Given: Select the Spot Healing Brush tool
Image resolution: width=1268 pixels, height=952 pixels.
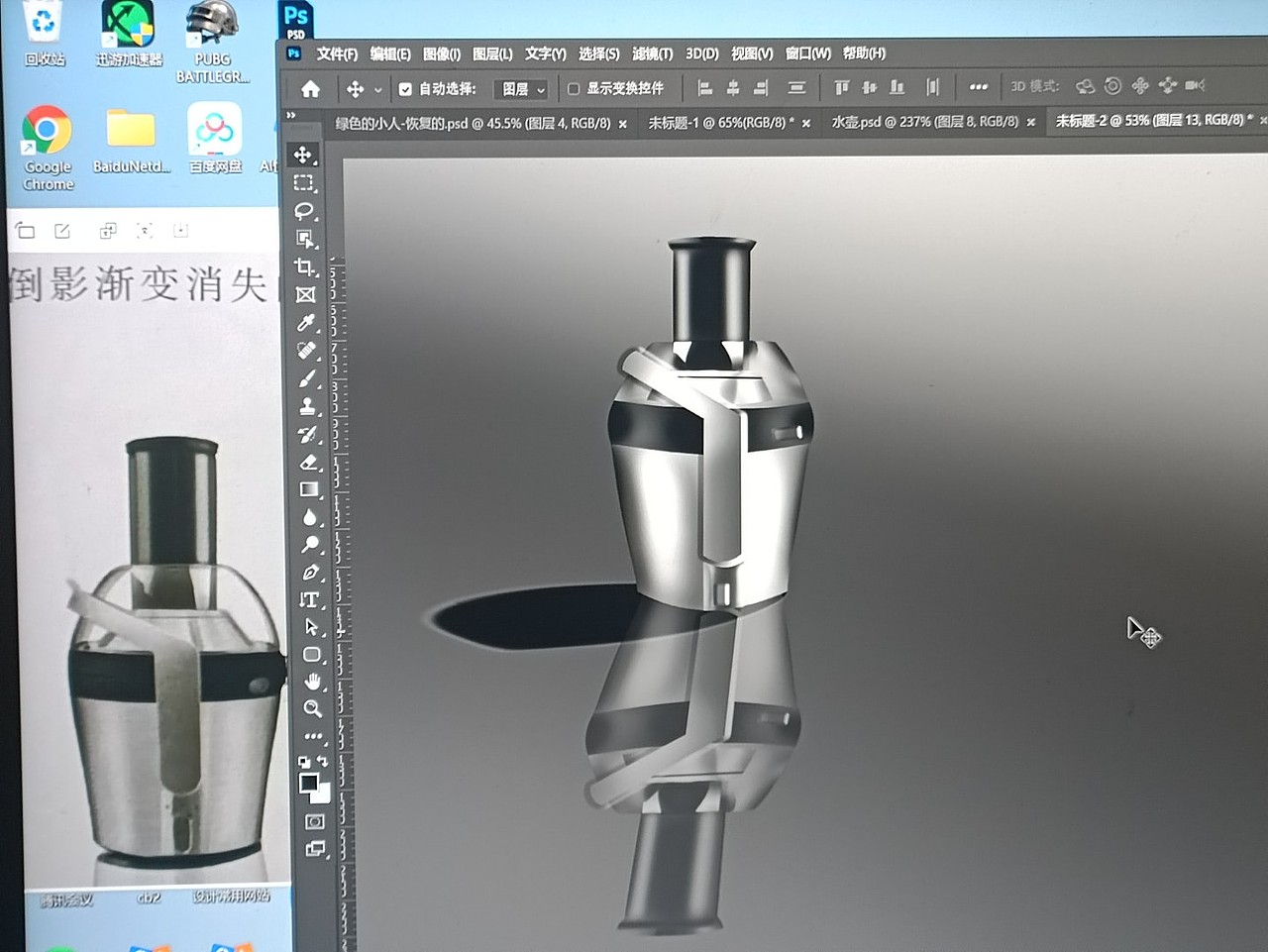Looking at the screenshot, I should [307, 351].
